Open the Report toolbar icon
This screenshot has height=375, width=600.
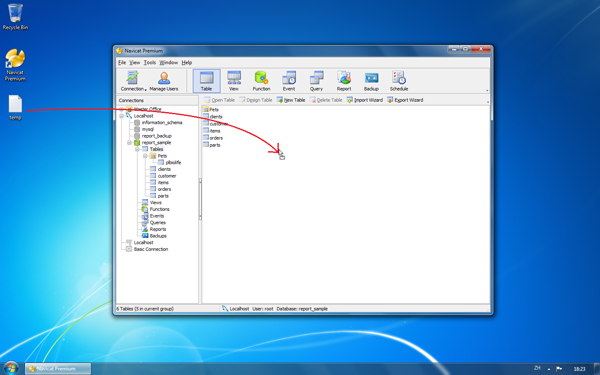click(344, 81)
